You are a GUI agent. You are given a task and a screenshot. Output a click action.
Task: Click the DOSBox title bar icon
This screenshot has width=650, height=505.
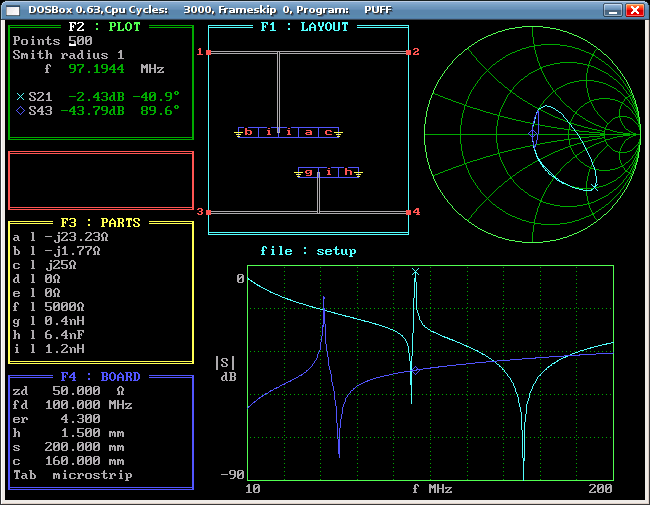click(x=13, y=10)
